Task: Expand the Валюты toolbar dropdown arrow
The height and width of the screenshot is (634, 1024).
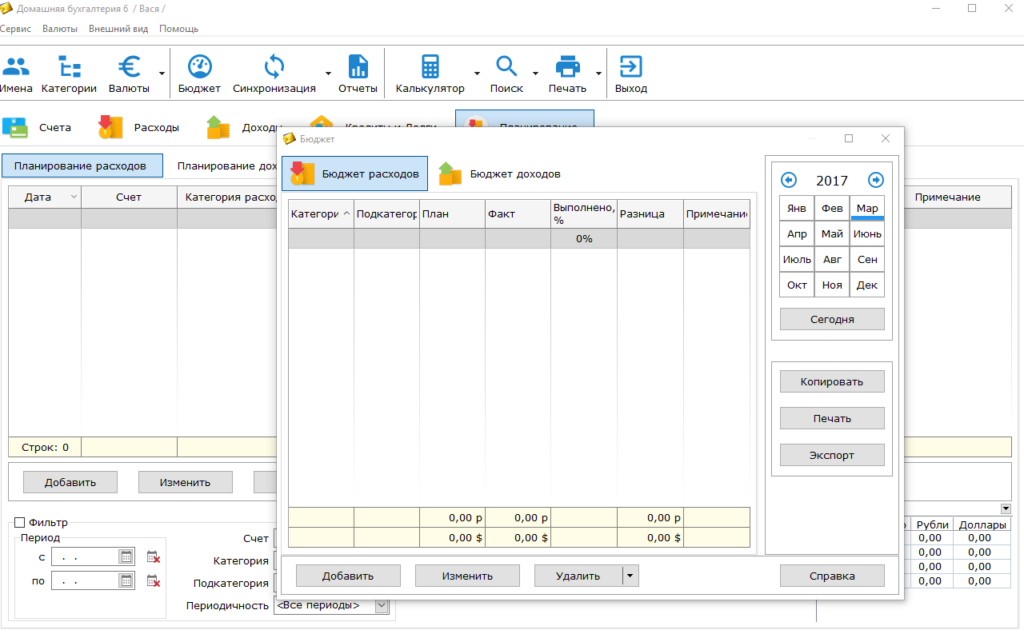Action: [x=161, y=72]
